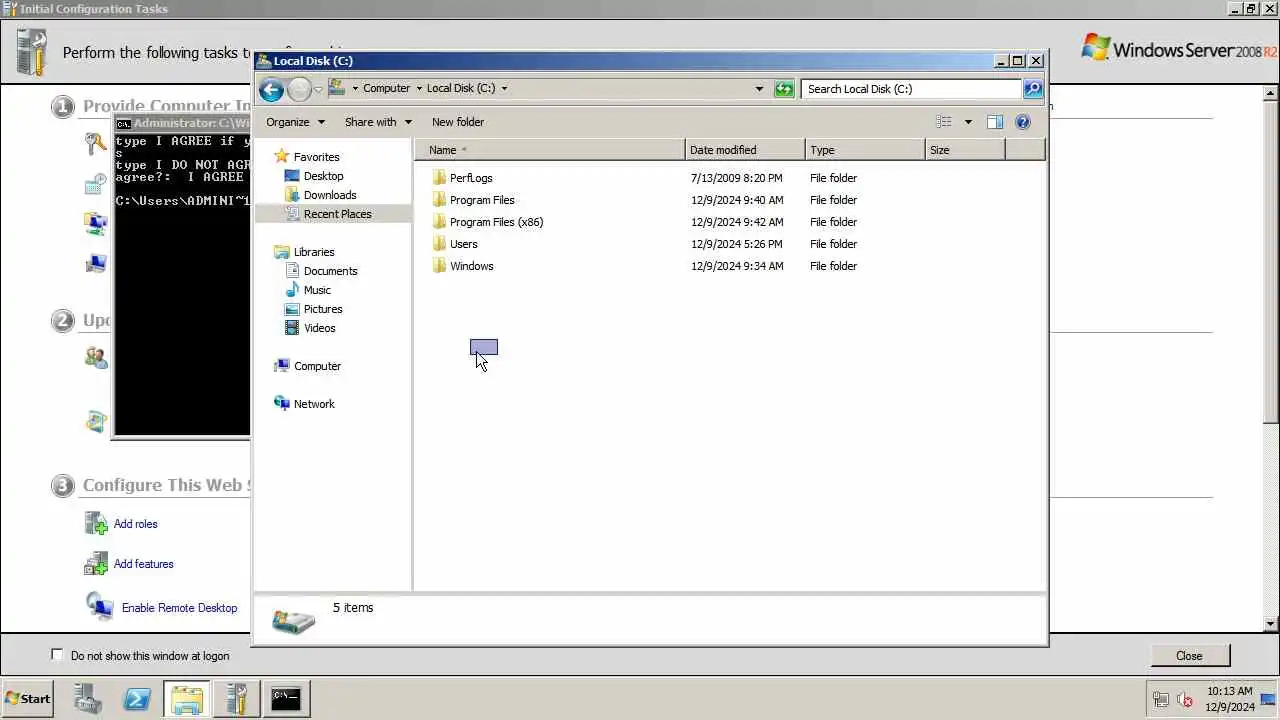Sort by the Type column header
This screenshot has height=720, width=1280.
(865, 150)
